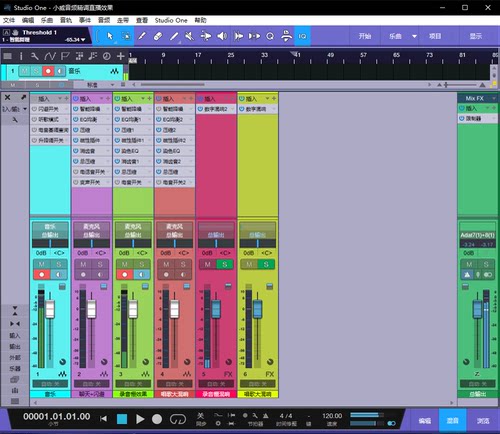Image resolution: width=500 pixels, height=434 pixels.
Task: Open the 帮助 menu
Action: point(200,20)
